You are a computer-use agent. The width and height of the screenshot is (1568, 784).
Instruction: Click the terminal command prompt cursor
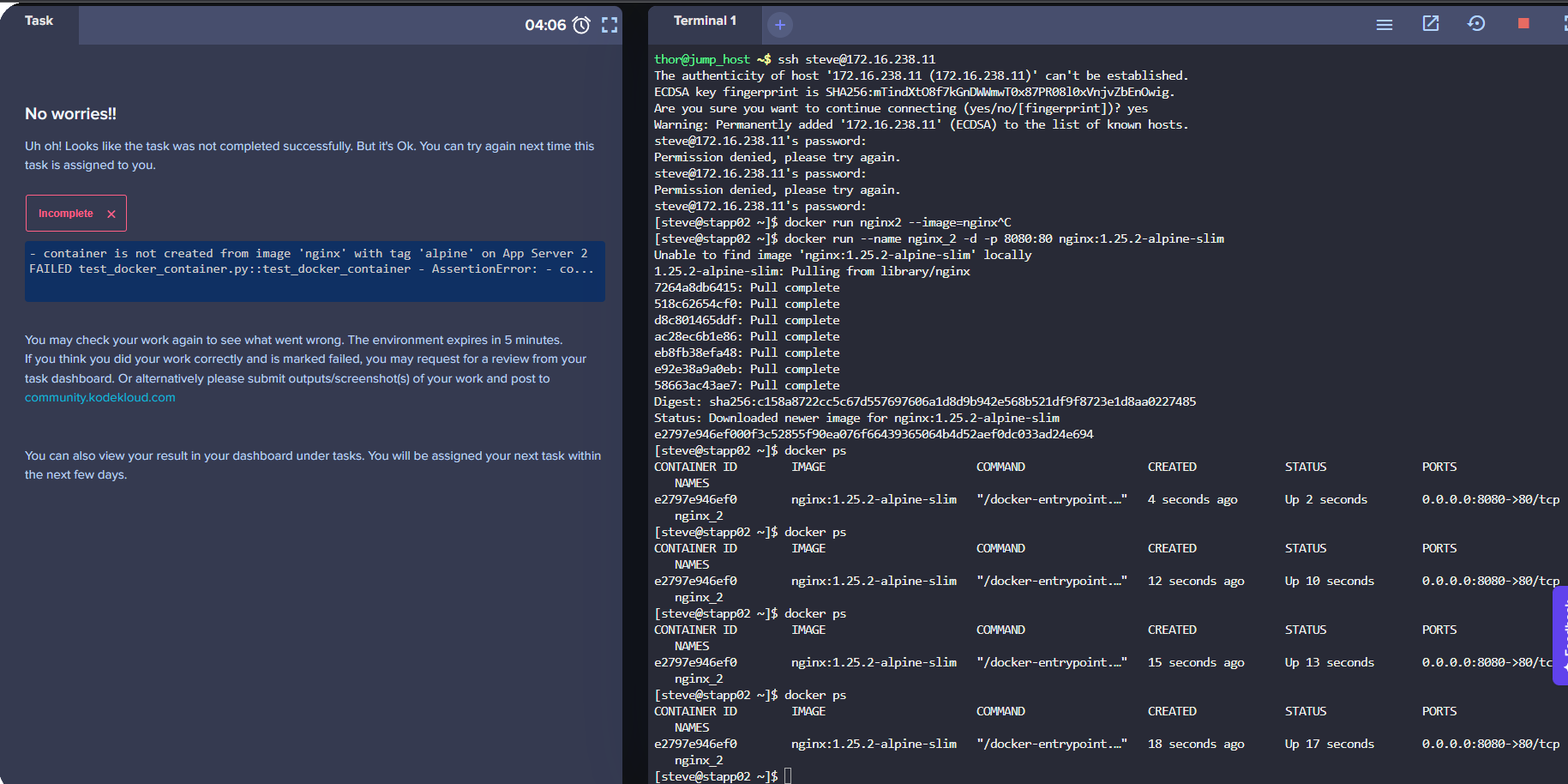tap(788, 776)
